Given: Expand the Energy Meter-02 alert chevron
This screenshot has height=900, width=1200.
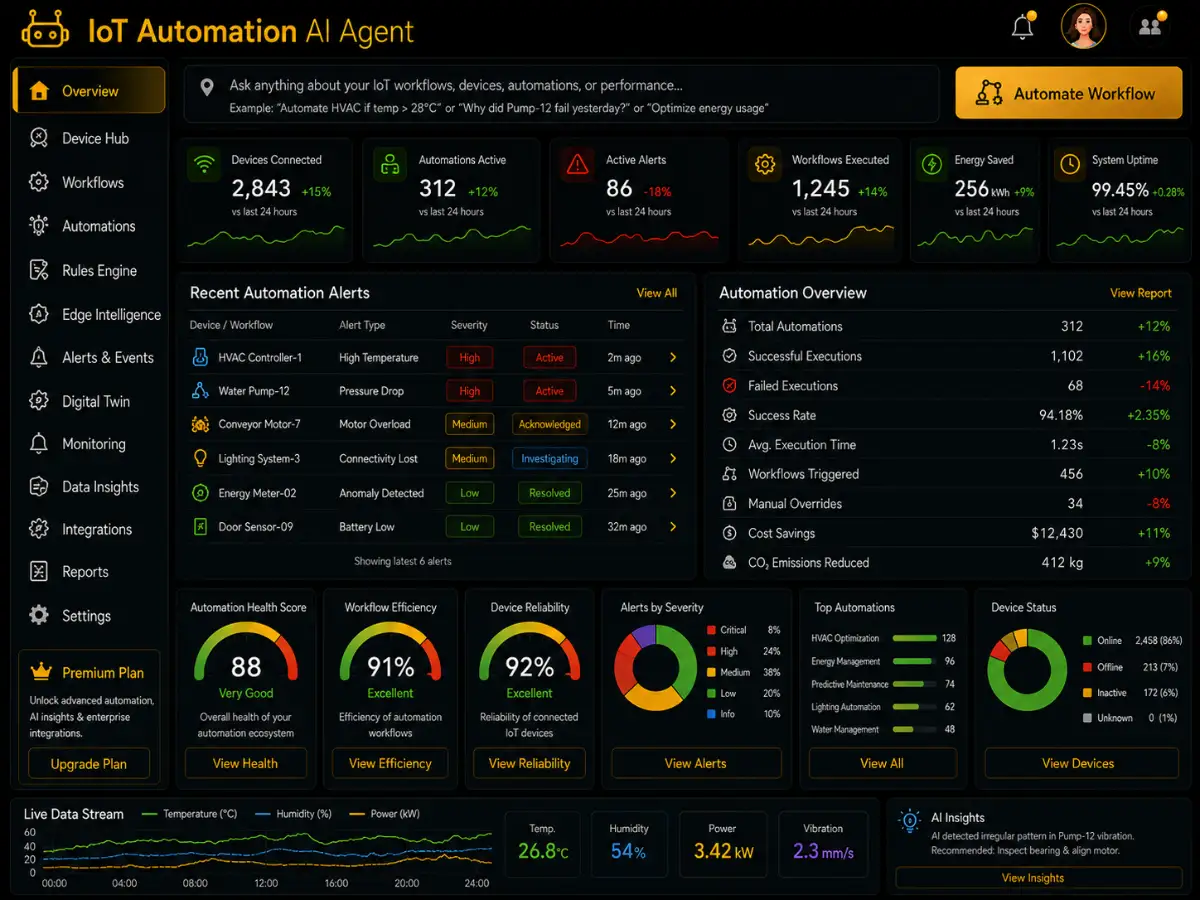Looking at the screenshot, I should [x=673, y=493].
